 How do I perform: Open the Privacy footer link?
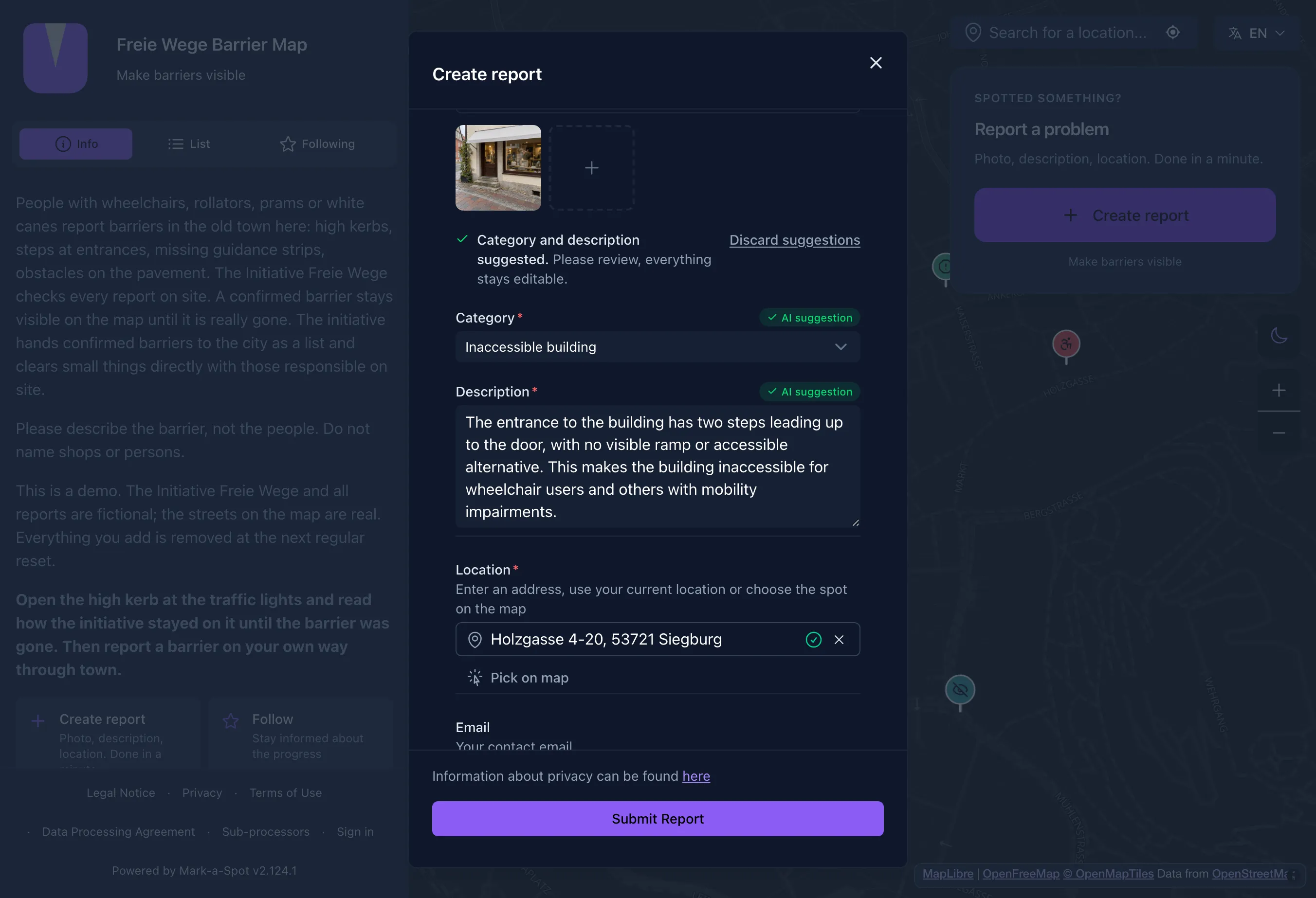(202, 793)
